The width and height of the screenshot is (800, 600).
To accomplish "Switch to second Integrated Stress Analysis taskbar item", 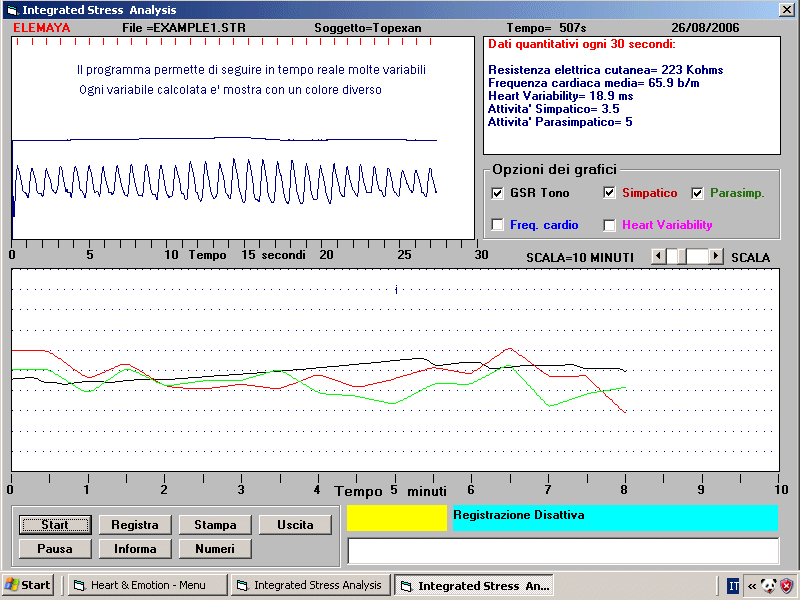I will pos(473,585).
